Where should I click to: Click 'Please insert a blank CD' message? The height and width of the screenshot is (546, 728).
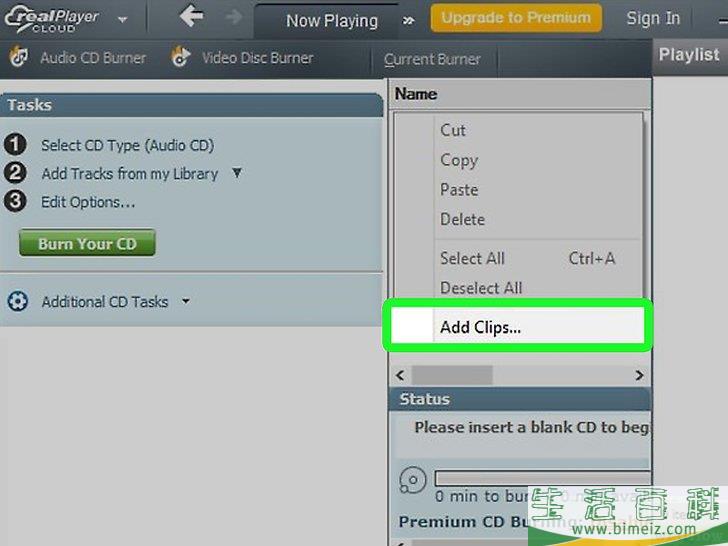click(532, 427)
